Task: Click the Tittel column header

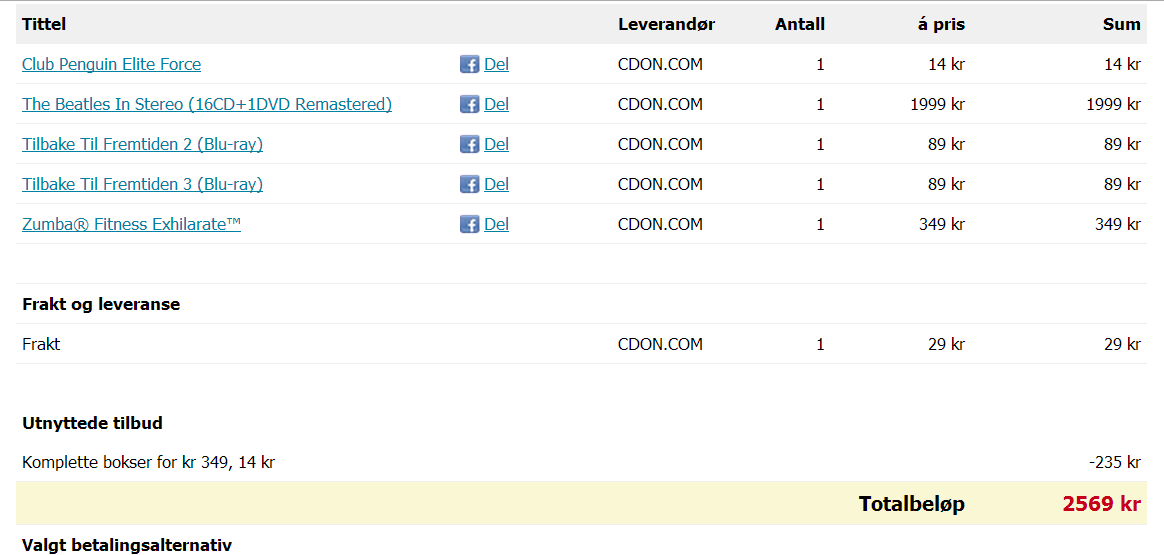Action: point(45,24)
